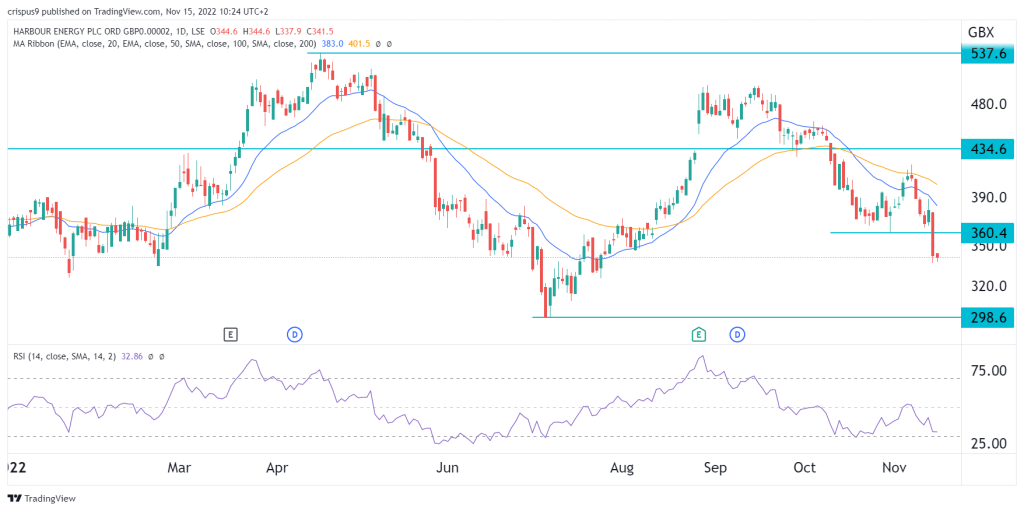1024x511 pixels.
Task: Click the 320.0 price axis label
Action: coord(987,286)
